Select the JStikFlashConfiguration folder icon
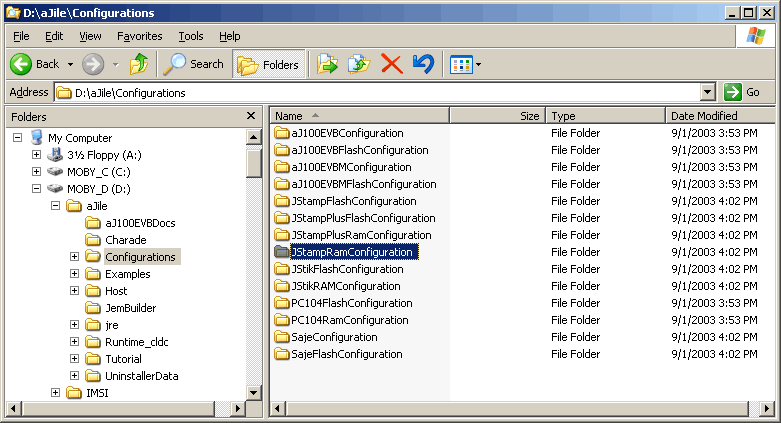Image resolution: width=781 pixels, height=423 pixels. pos(282,269)
